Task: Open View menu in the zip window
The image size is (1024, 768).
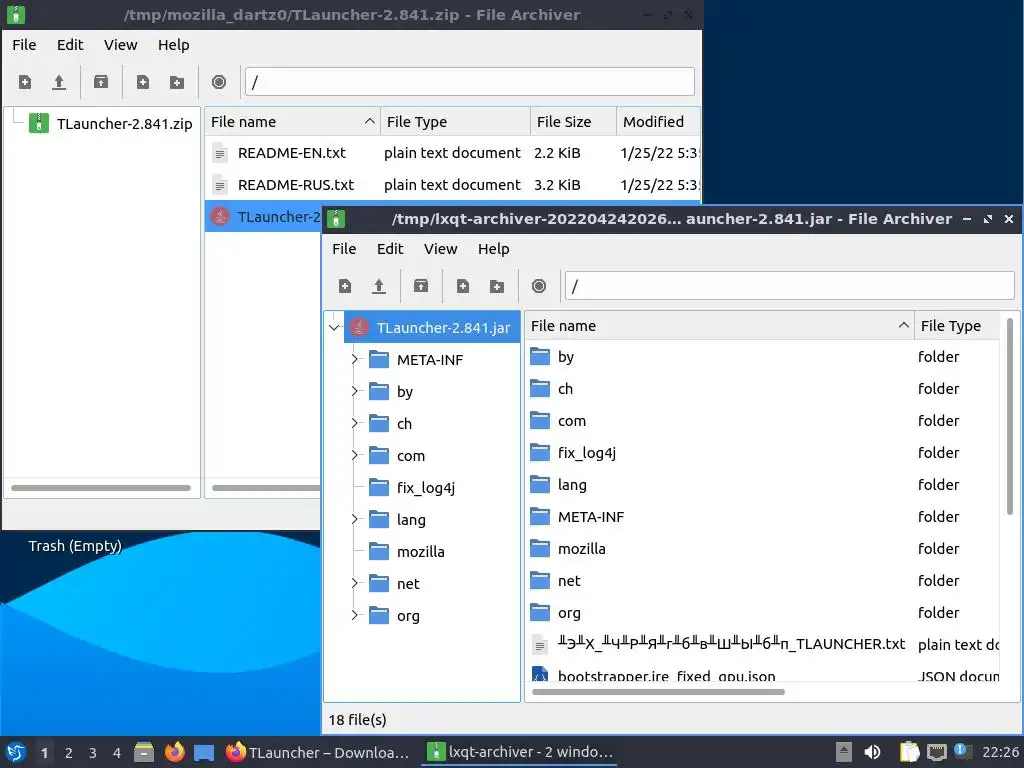Action: (x=121, y=44)
